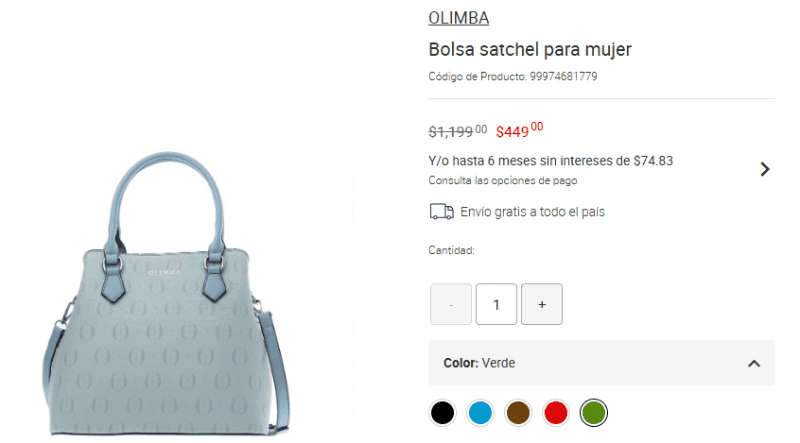This screenshot has height=443, width=800.
Task: Click the delivery truck icon
Action: tap(441, 211)
